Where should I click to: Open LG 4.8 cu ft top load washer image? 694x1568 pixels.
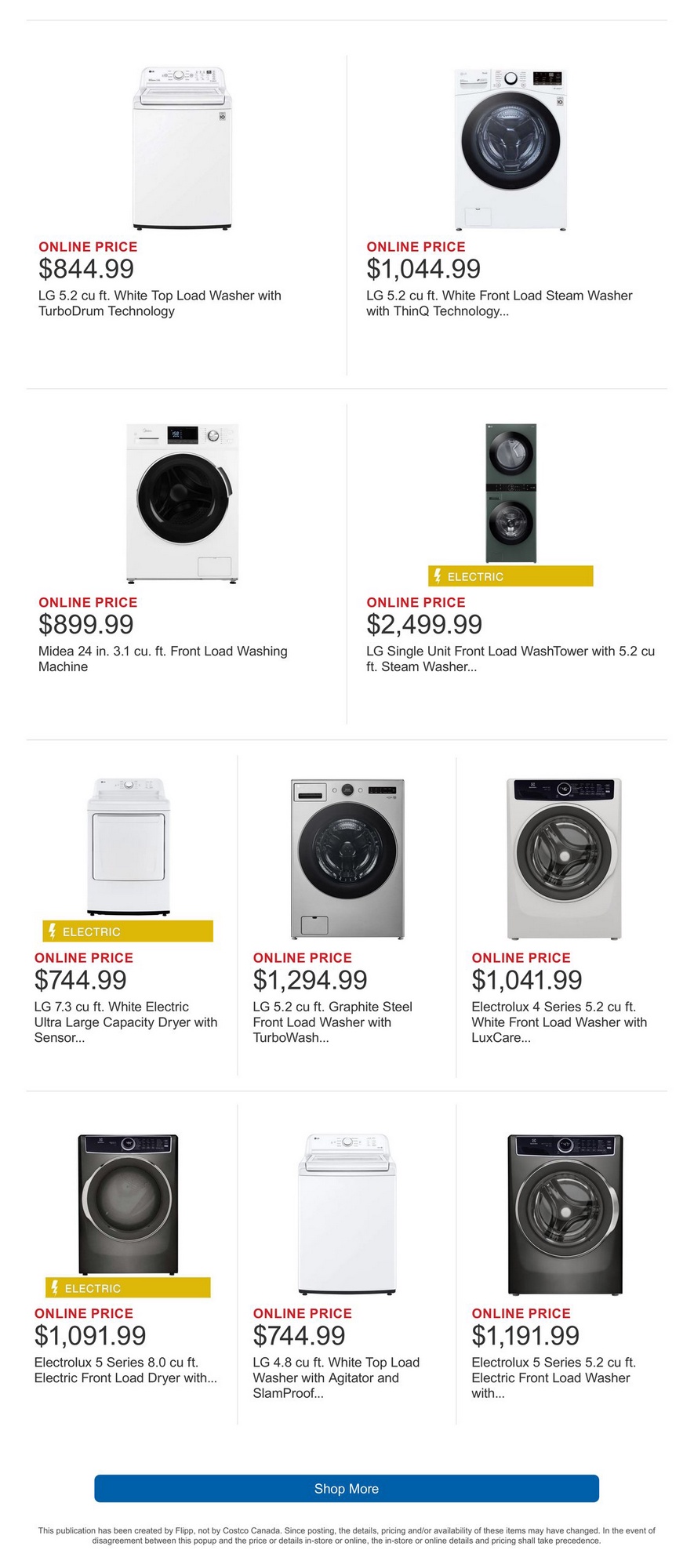tap(347, 1214)
